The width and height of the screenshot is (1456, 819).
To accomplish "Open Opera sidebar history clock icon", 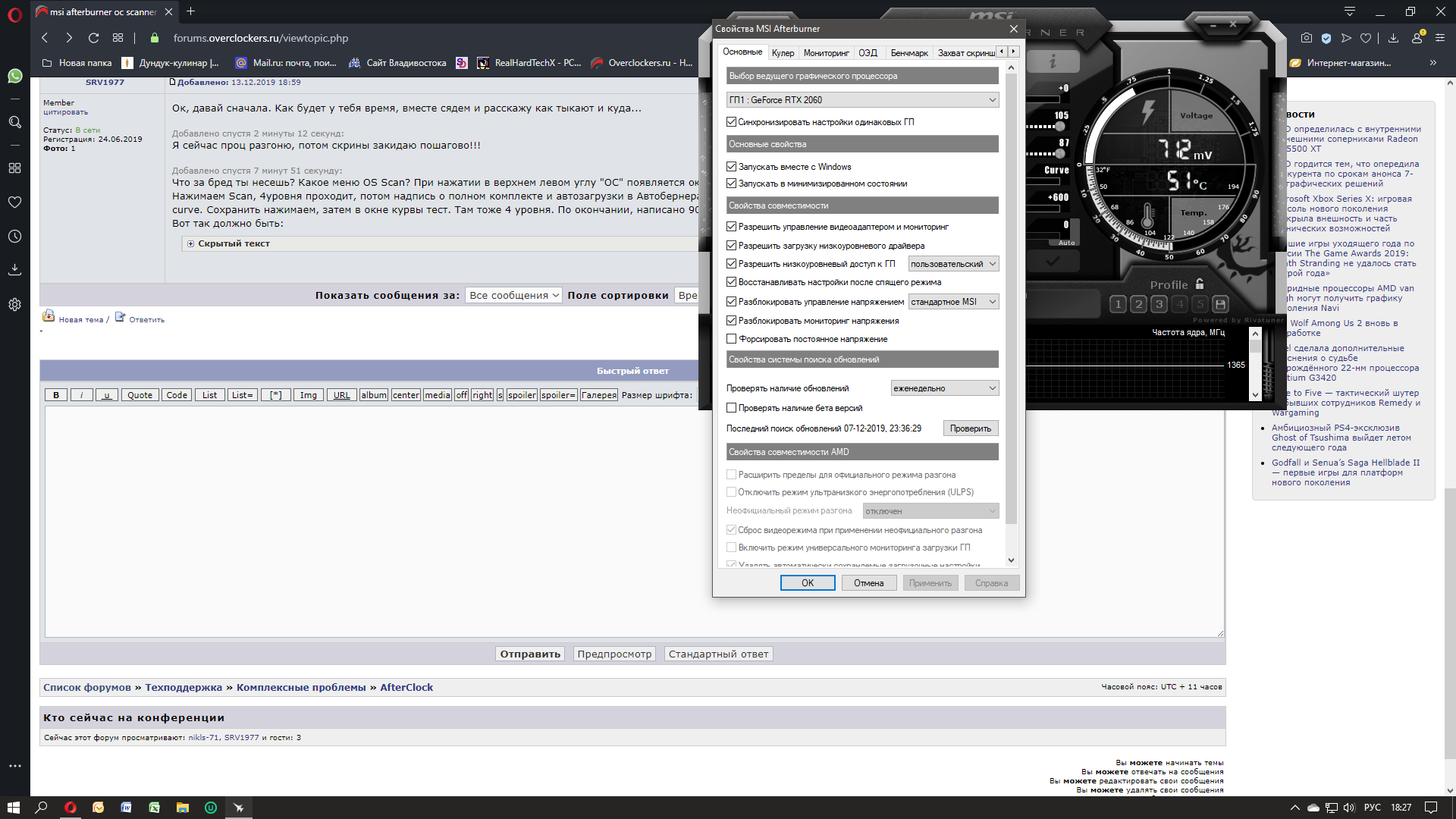I will [x=14, y=237].
